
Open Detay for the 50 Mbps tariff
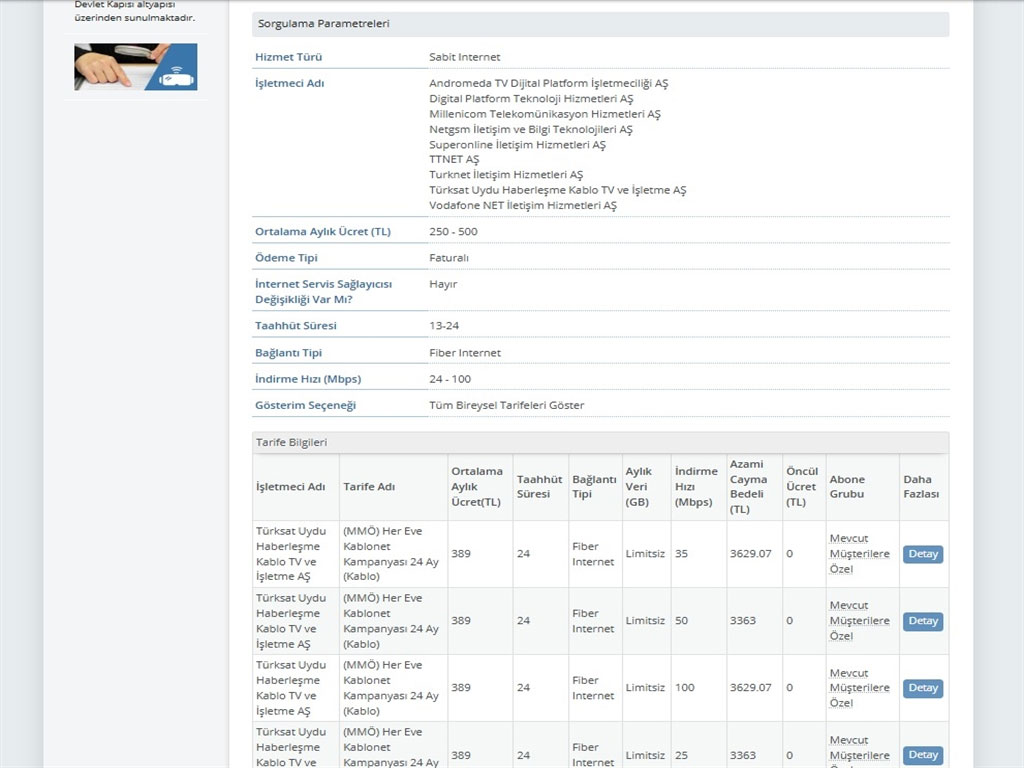(922, 621)
